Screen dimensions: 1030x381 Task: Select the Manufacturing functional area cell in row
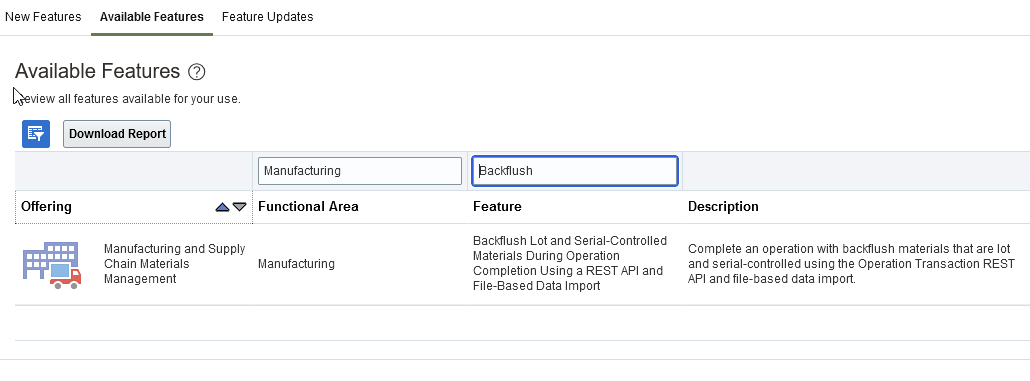296,264
